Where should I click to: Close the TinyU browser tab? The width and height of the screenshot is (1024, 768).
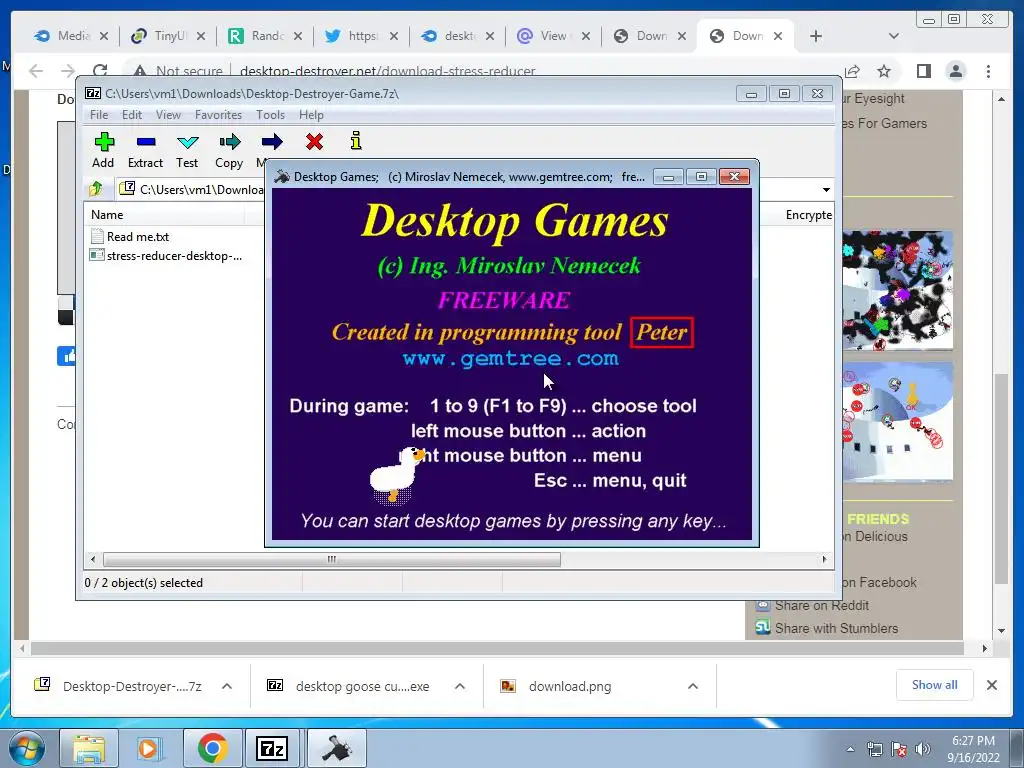click(200, 37)
